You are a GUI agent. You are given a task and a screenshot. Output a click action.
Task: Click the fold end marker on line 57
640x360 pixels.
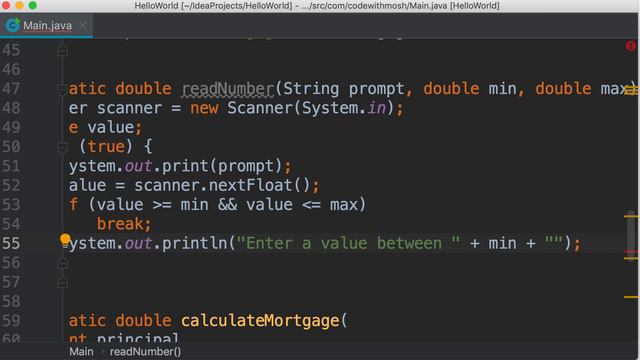(x=62, y=282)
